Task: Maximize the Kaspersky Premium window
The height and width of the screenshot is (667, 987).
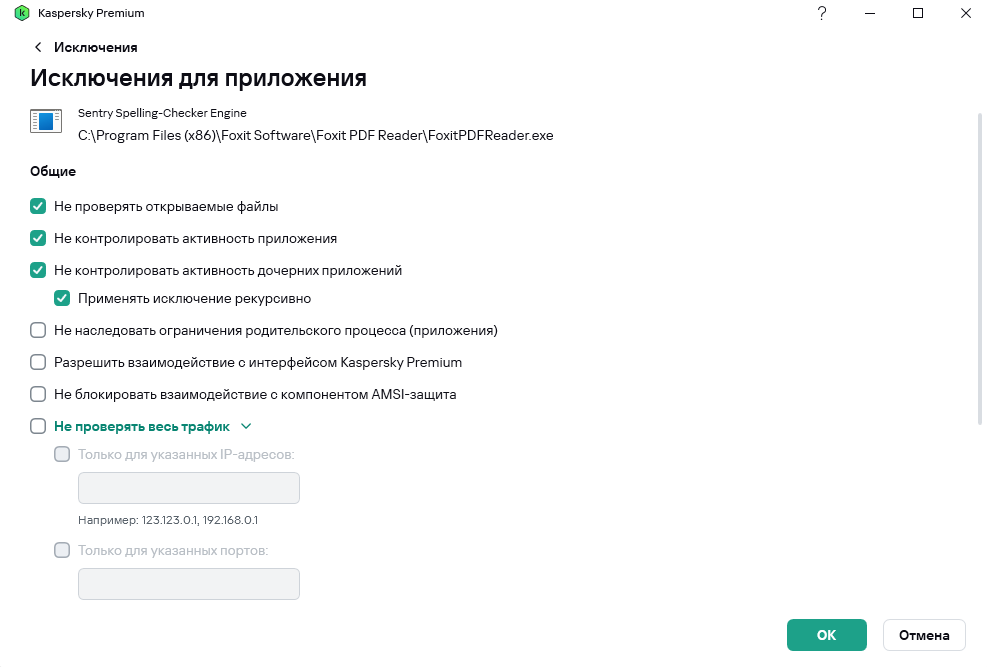Action: point(917,13)
